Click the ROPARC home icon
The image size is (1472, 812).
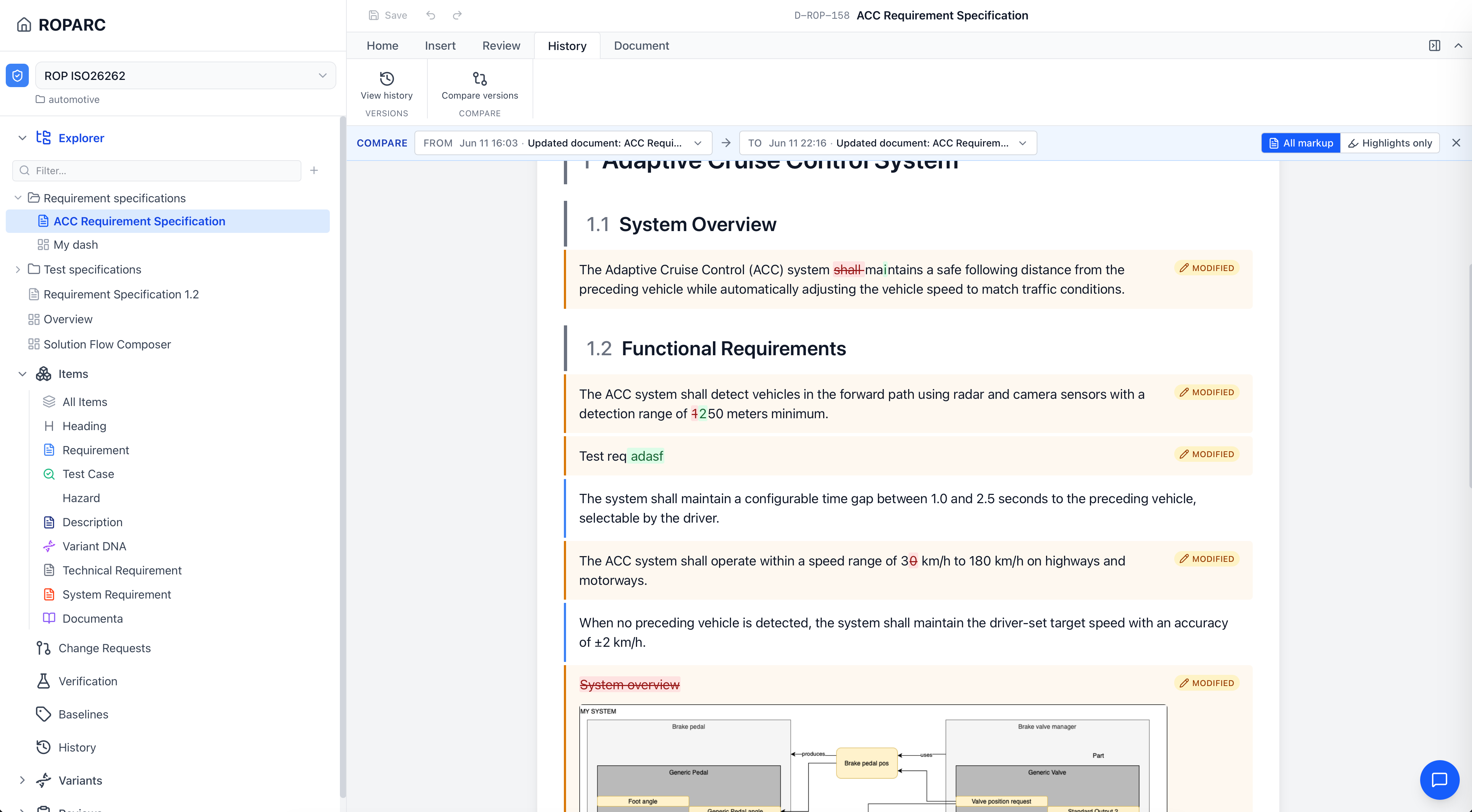[24, 24]
